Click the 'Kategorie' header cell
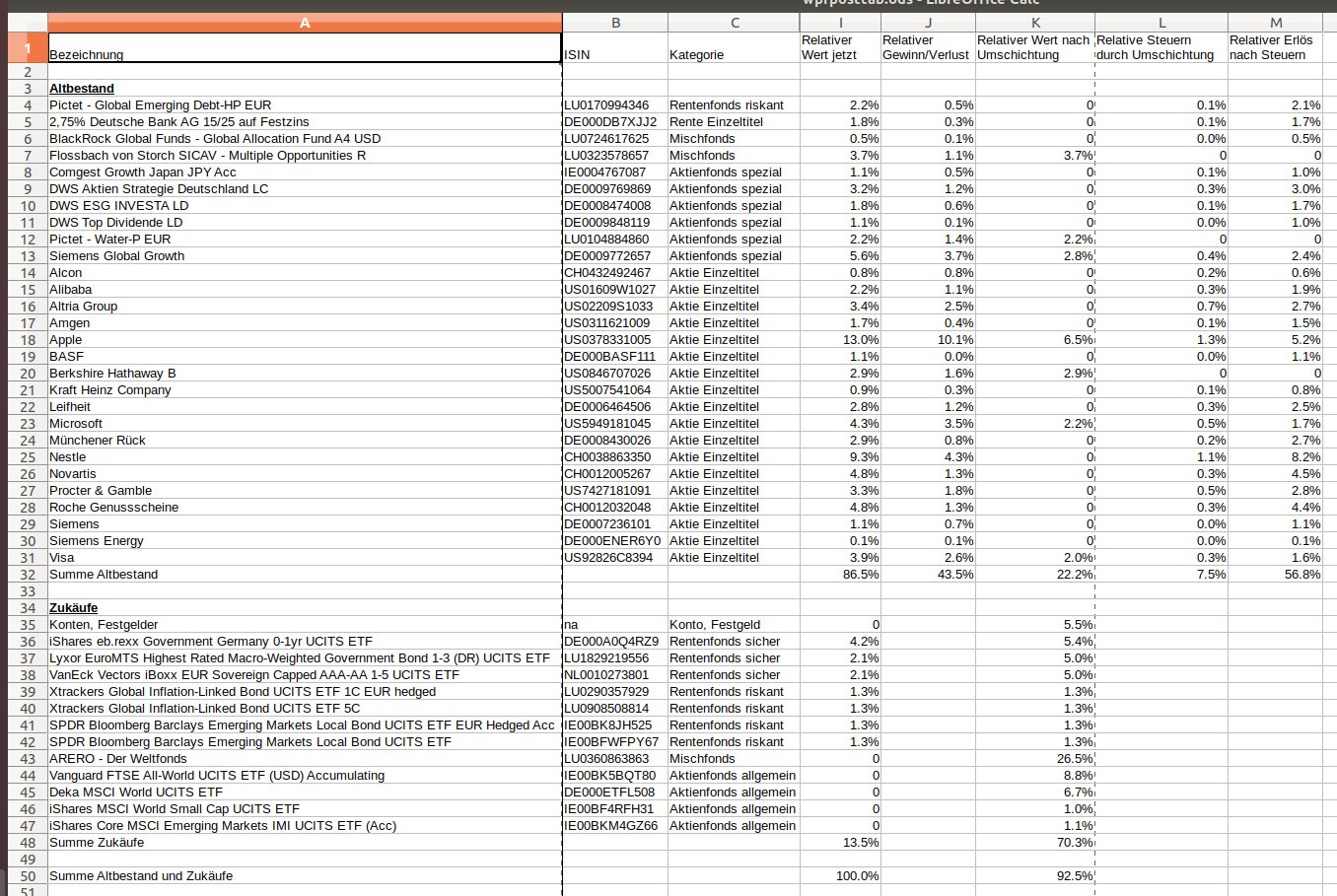This screenshot has height=896, width=1337. coord(734,47)
